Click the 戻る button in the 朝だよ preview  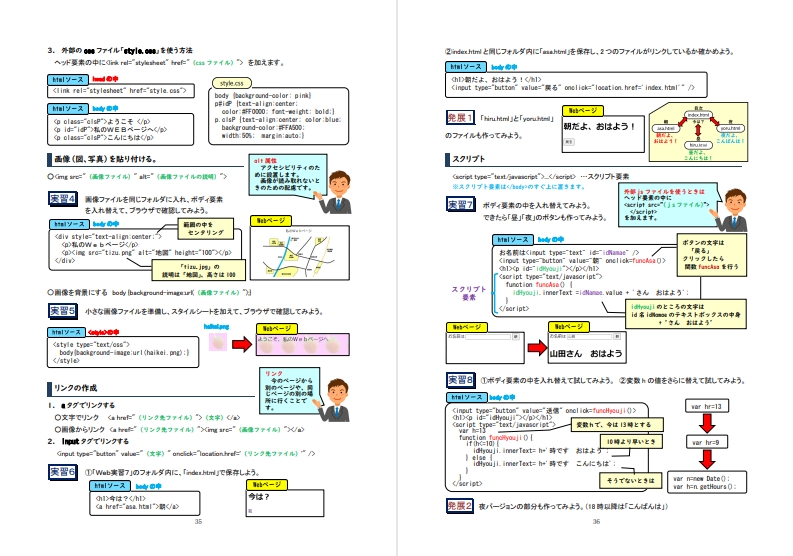click(569, 142)
